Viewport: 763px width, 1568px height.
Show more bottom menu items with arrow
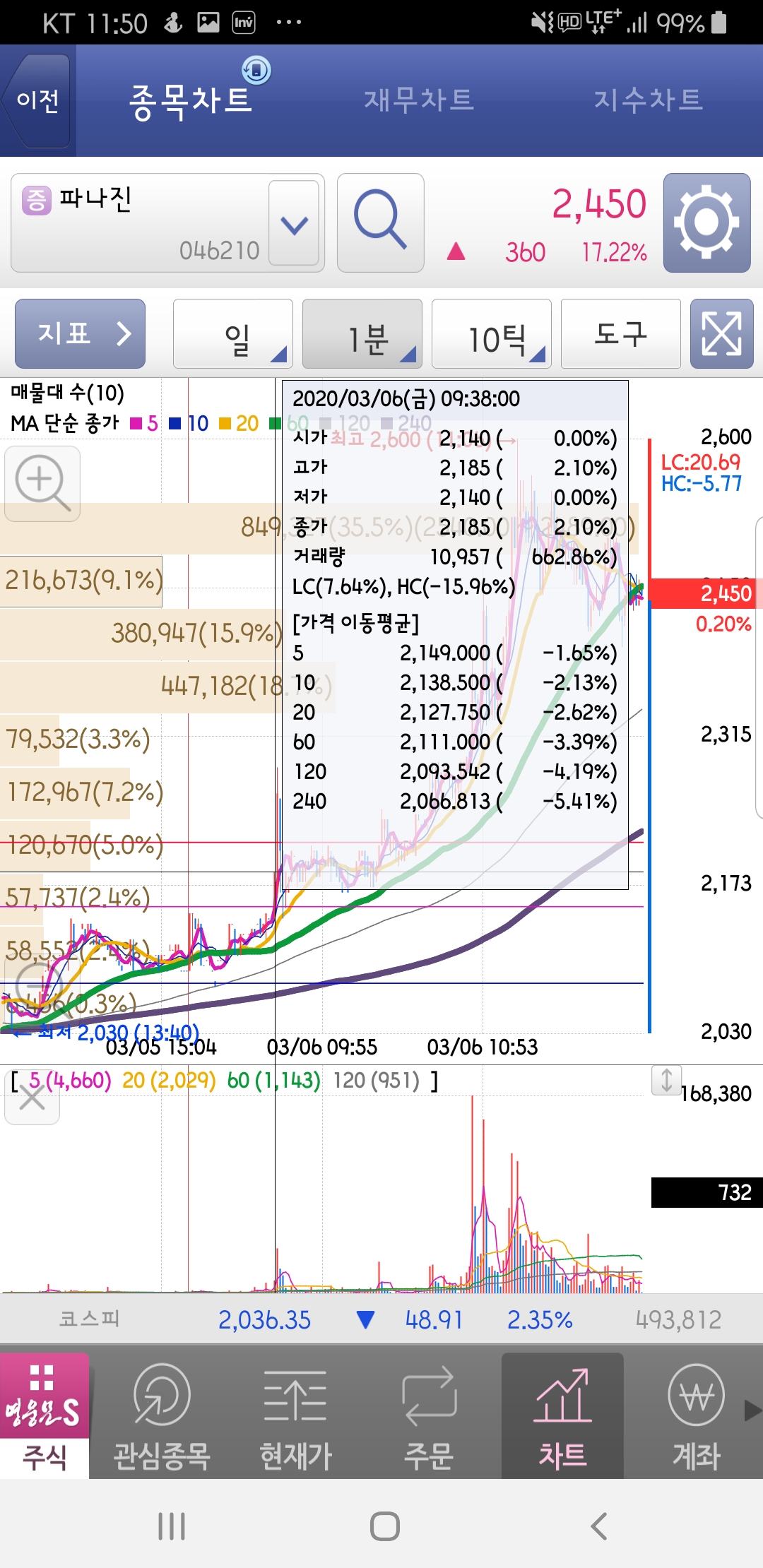tap(752, 1410)
